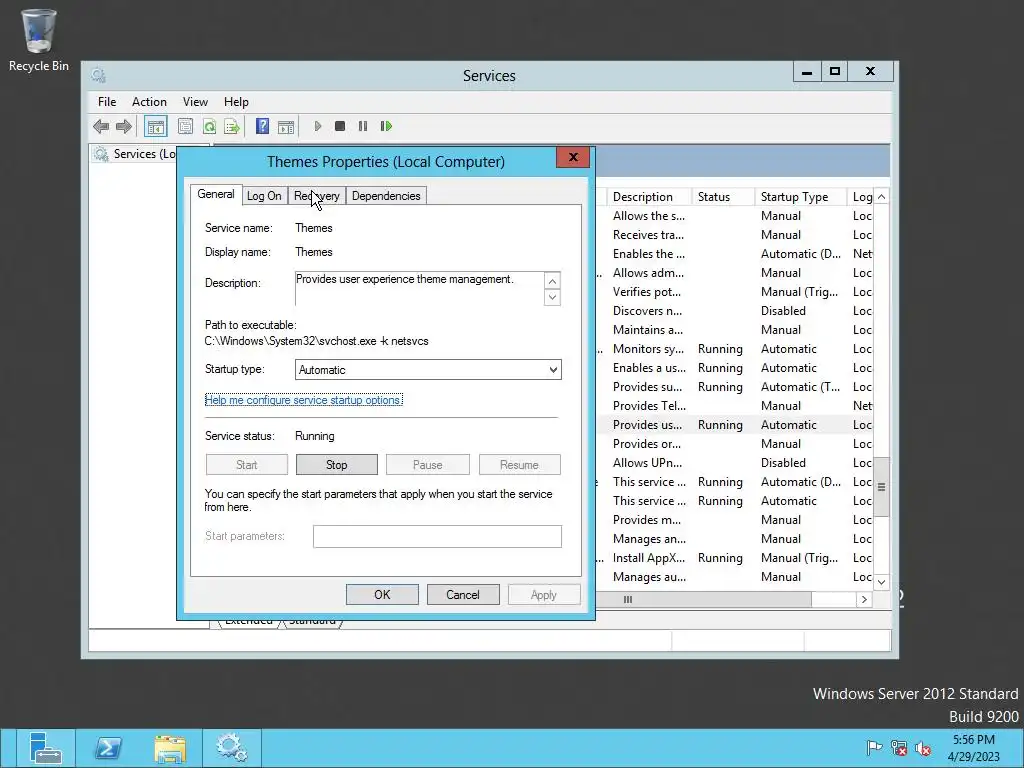Select the 'Maintains a...' service row
Image resolution: width=1024 pixels, height=768 pixels.
735,330
